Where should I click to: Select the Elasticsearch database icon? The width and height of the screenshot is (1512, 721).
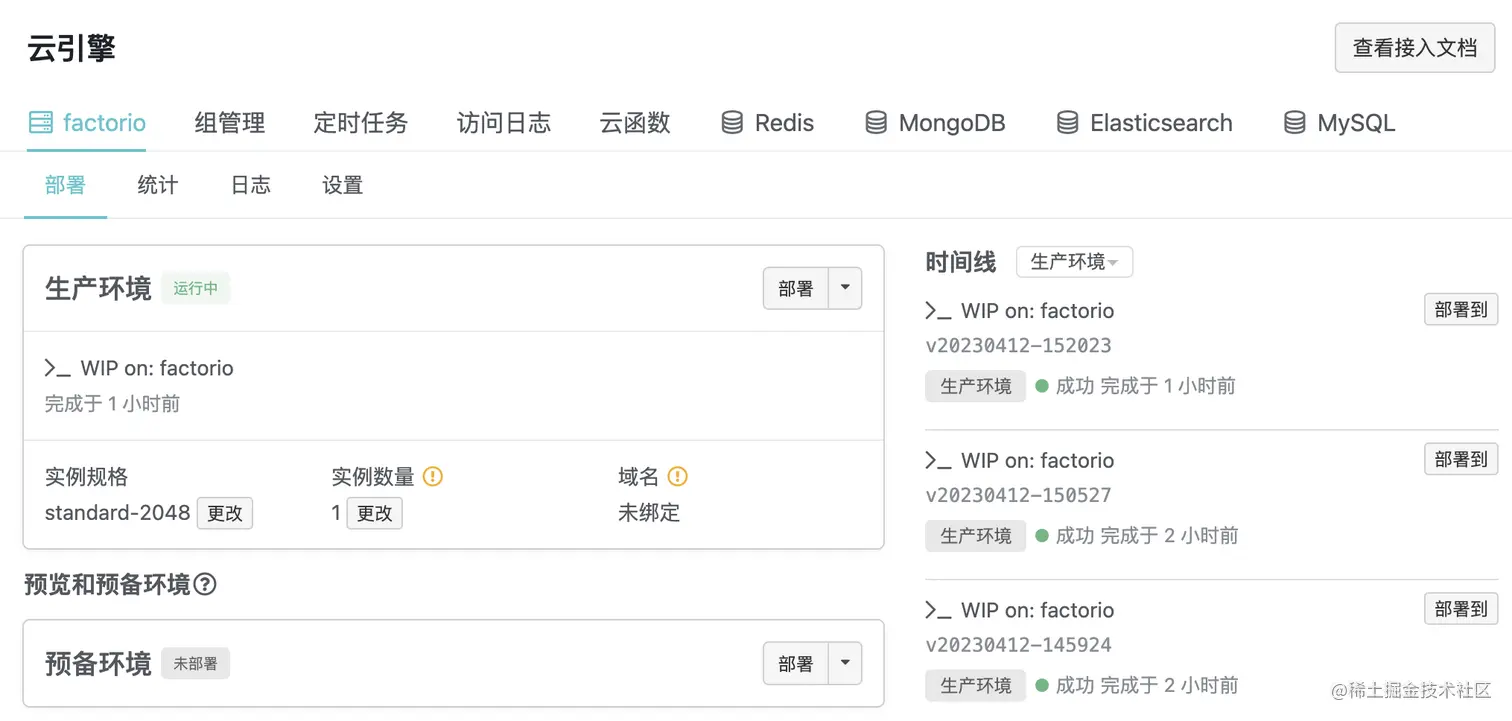(x=1067, y=122)
